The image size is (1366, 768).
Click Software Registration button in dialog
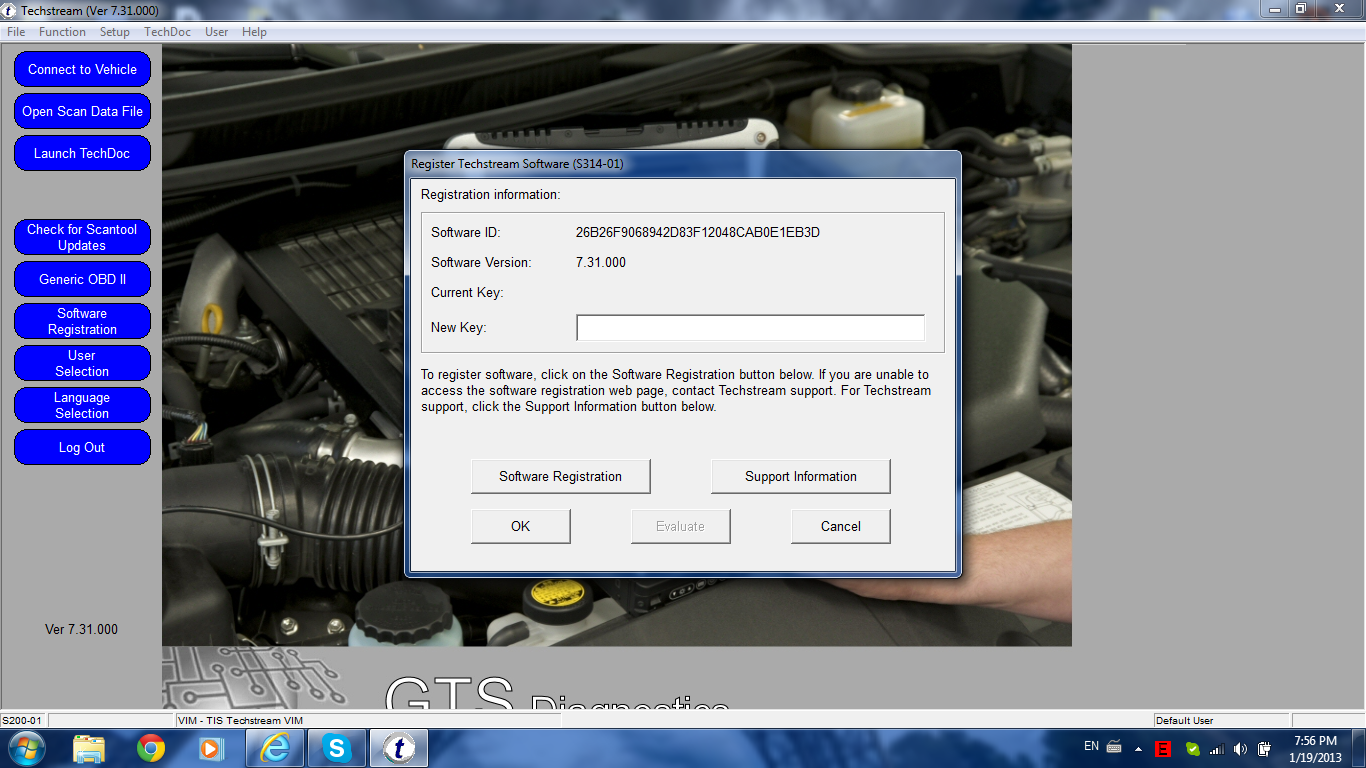point(560,477)
